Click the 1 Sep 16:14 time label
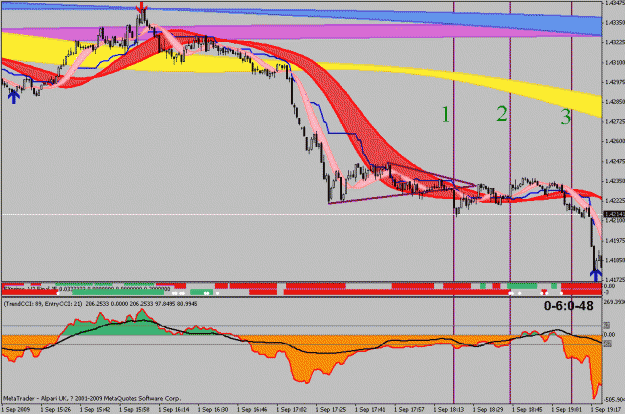This screenshot has width=625, height=414. [x=174, y=409]
